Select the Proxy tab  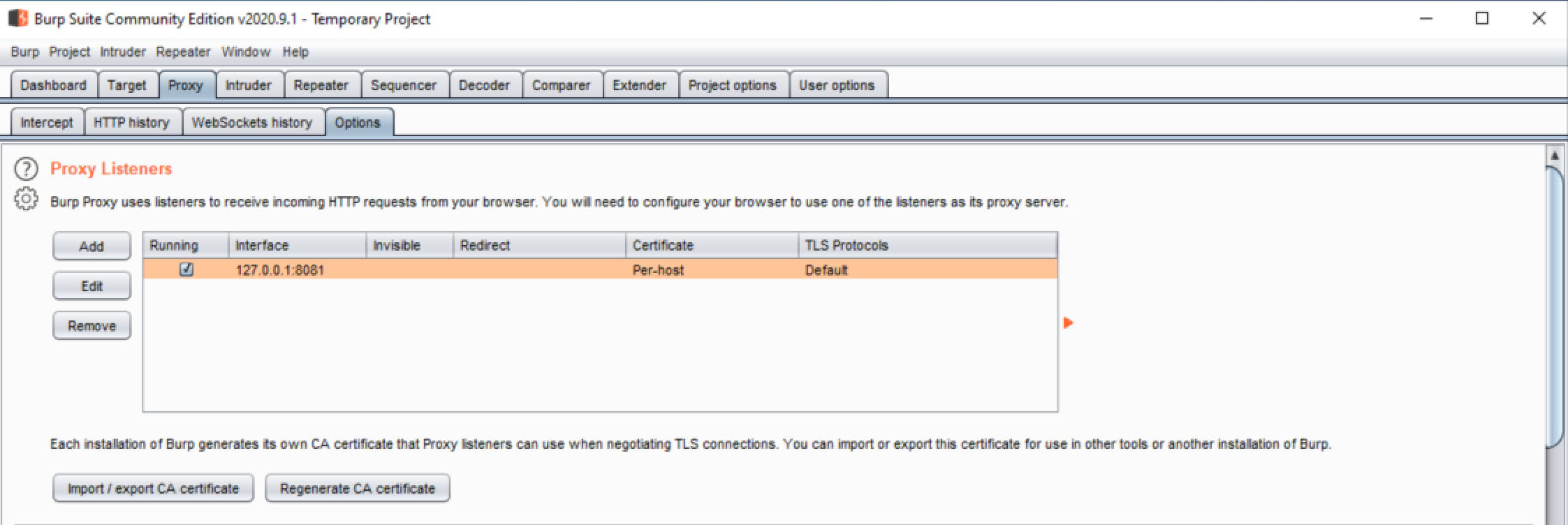(186, 85)
